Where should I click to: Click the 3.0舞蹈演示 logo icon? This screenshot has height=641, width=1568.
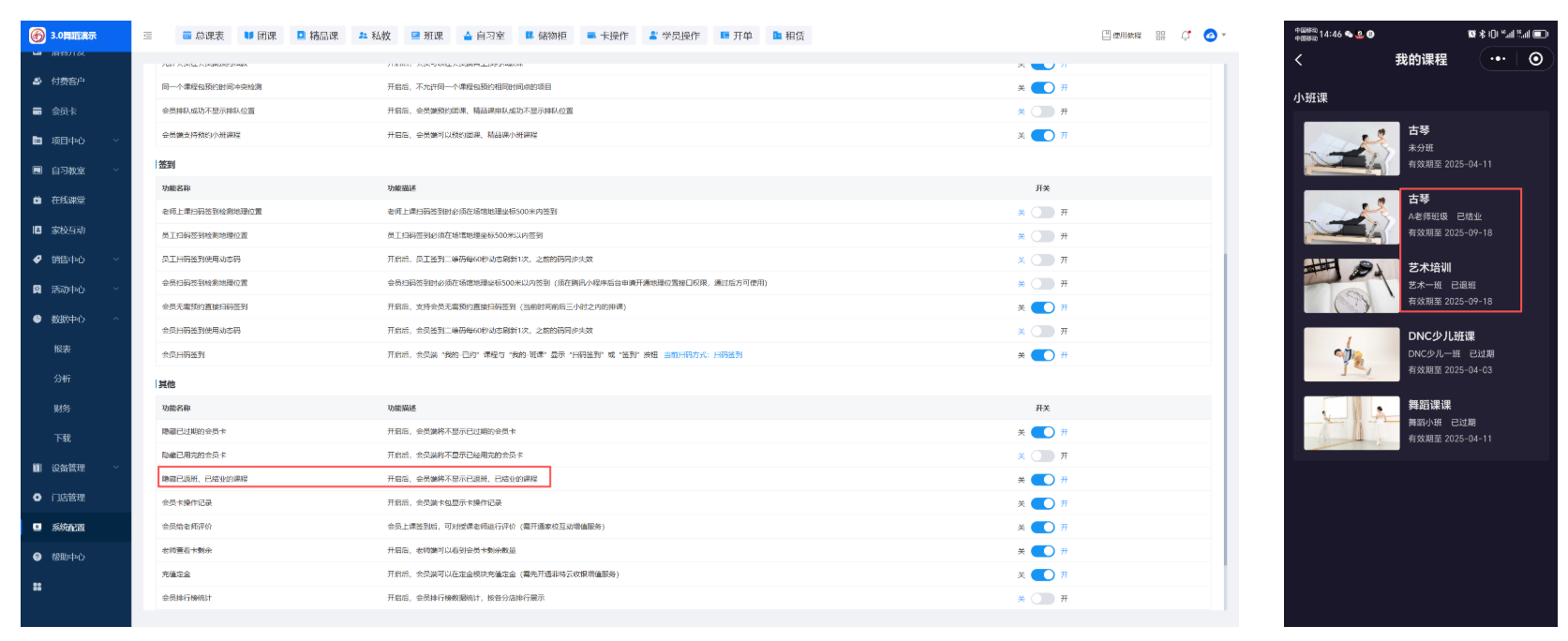[37, 36]
